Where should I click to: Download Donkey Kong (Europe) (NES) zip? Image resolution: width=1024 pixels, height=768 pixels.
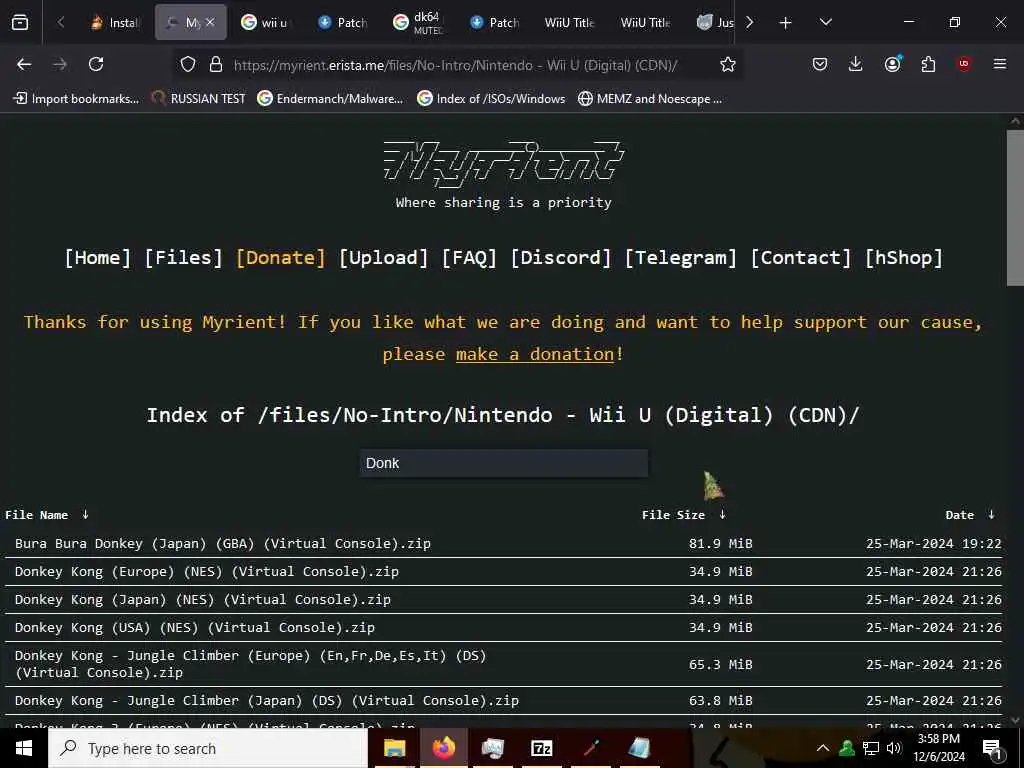(207, 571)
